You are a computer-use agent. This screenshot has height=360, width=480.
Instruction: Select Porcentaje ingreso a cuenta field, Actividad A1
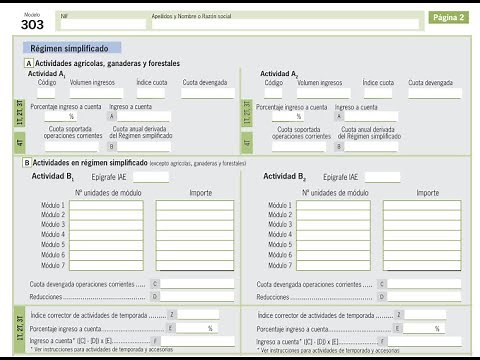click(x=60, y=116)
